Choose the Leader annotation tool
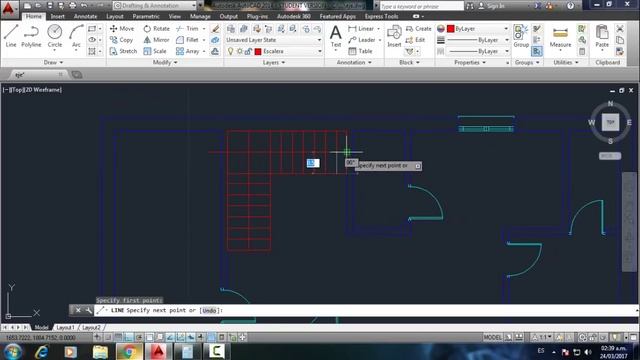This screenshot has height=360, width=640. pyautogui.click(x=362, y=40)
